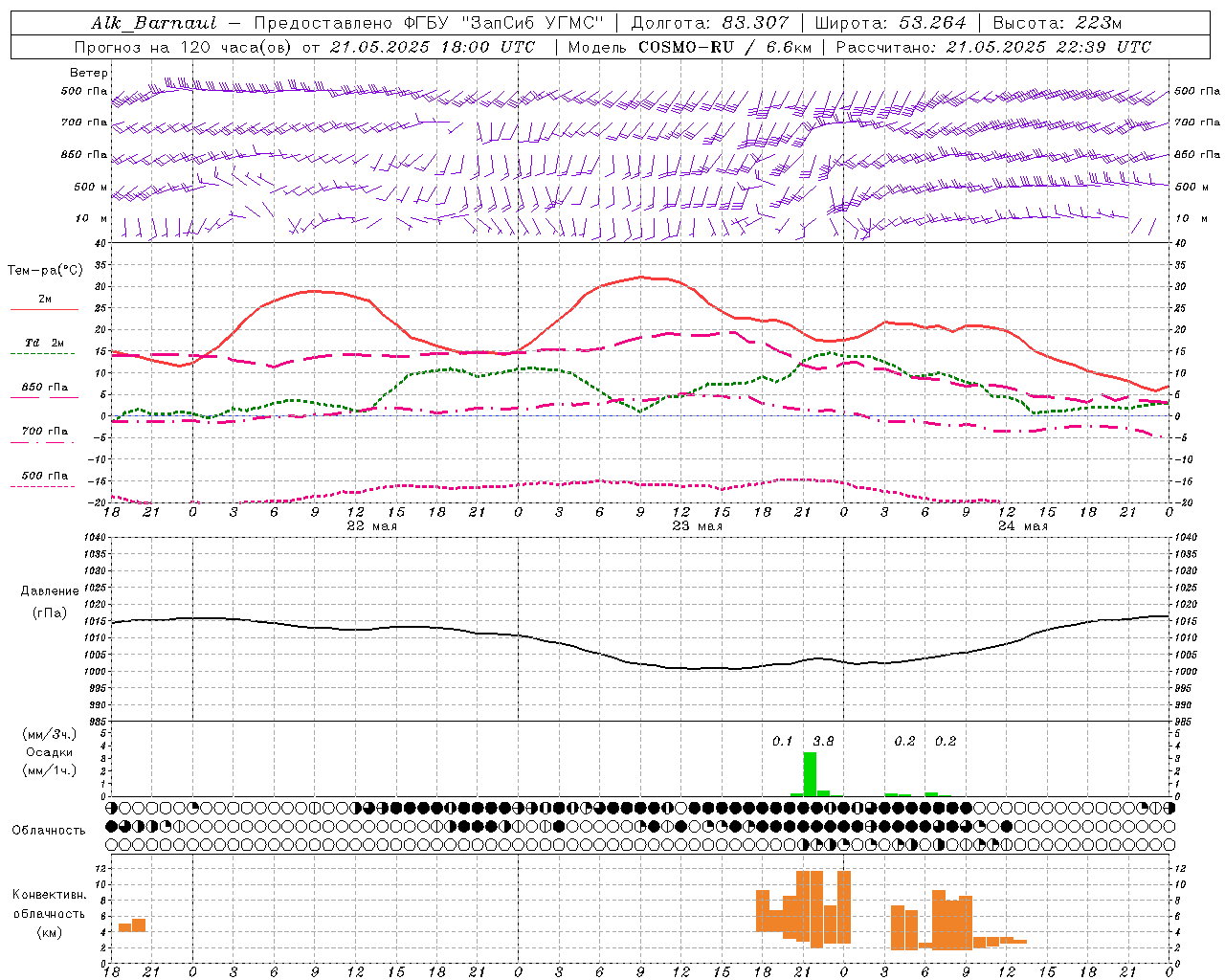Click the '500 м' wind level label on the left
1225x980 pixels.
pos(91,187)
